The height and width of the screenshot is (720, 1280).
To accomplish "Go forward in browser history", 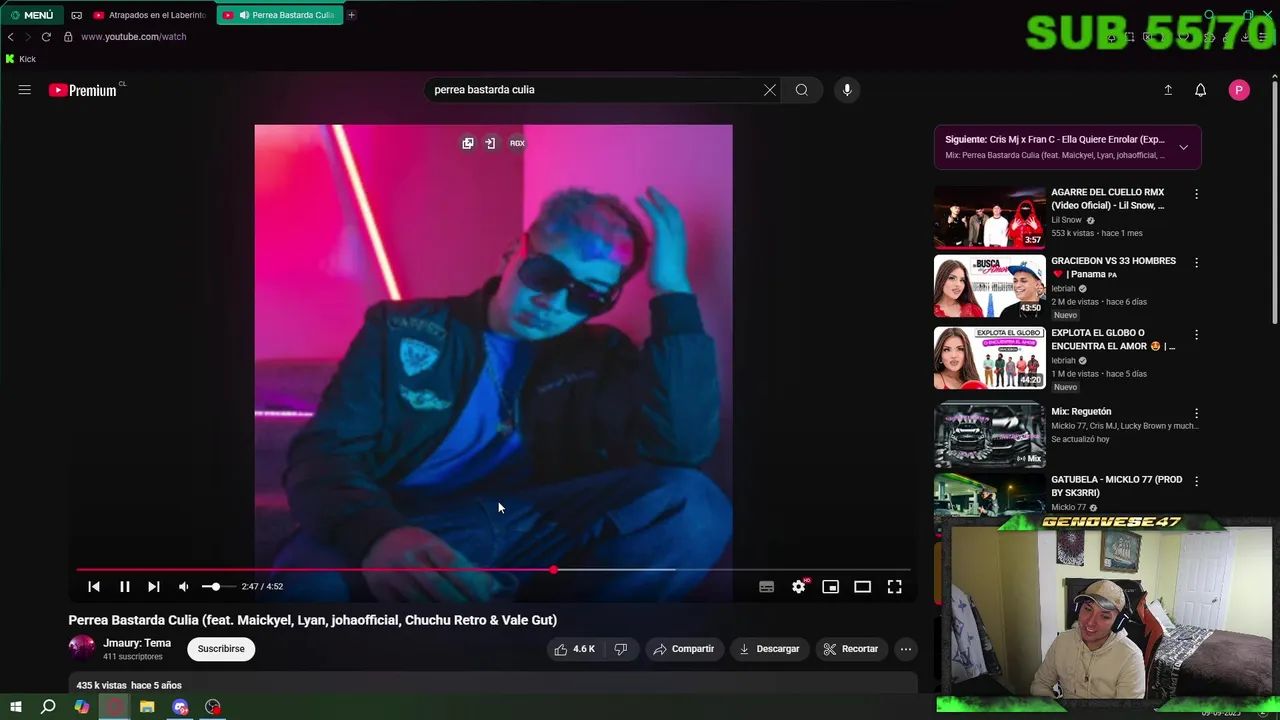I will pos(28,37).
